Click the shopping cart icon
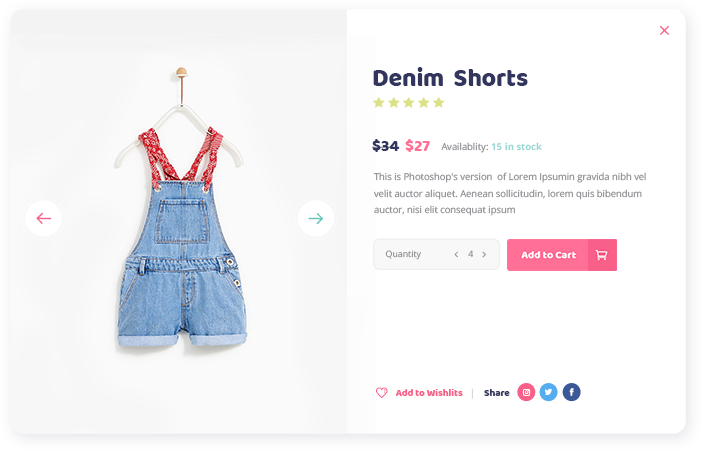 (602, 255)
